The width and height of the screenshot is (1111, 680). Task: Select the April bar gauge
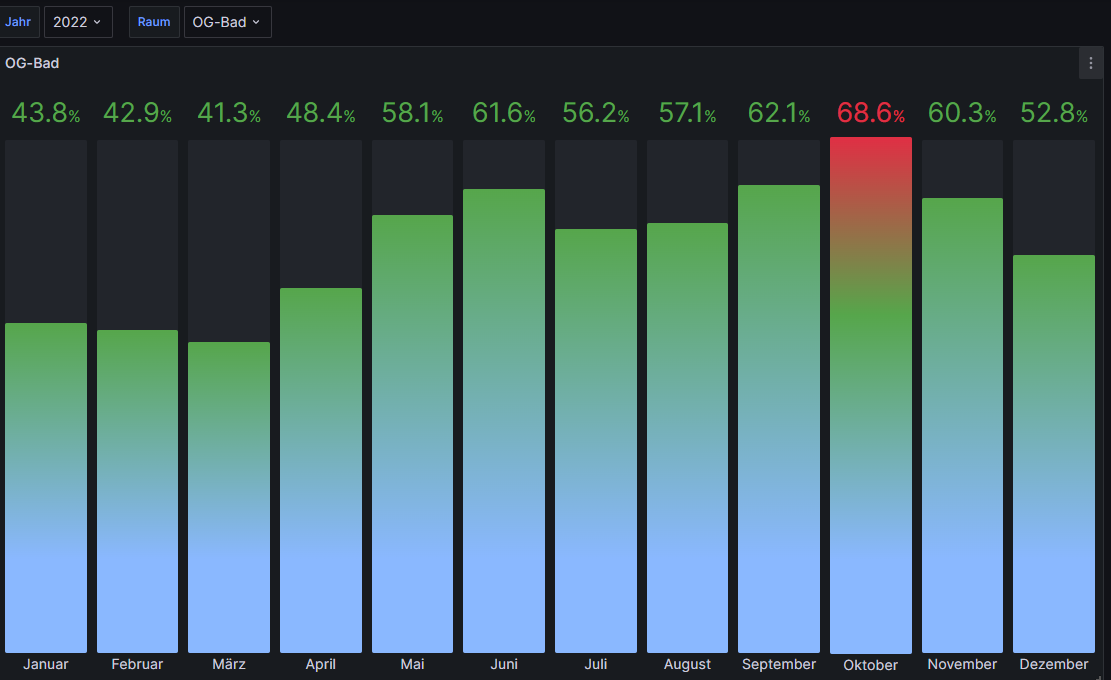321,470
